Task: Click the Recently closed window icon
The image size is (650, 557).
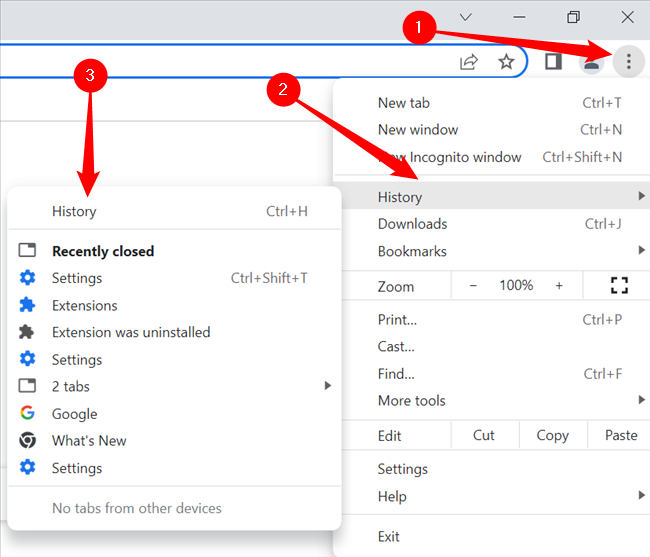Action: click(x=27, y=250)
